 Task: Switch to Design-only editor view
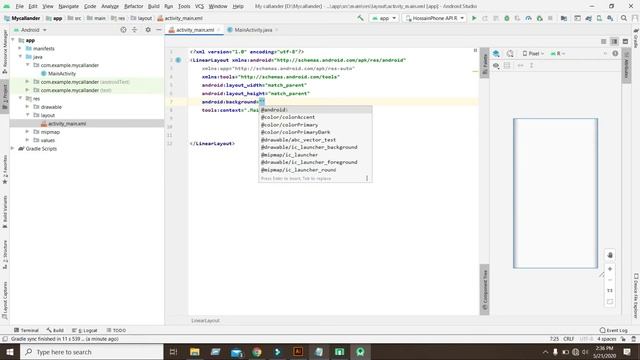(625, 41)
